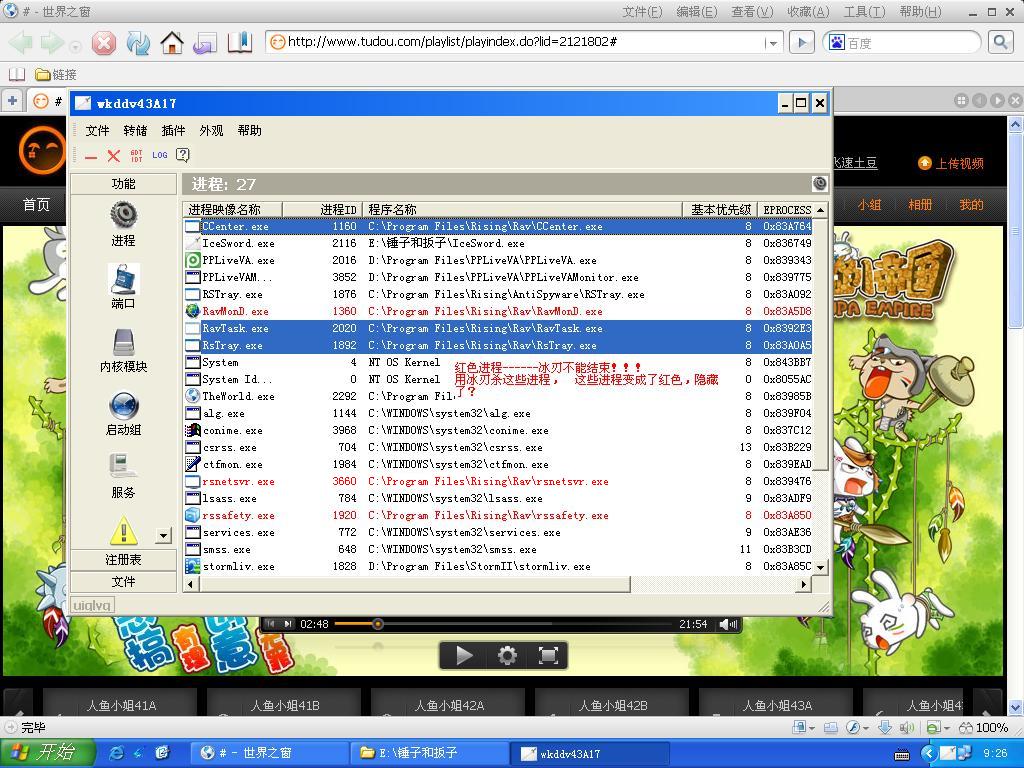Screen dimensions: 1024x768
Task: Click the 人鱼小姐41B video thumbnail
Action: click(285, 705)
